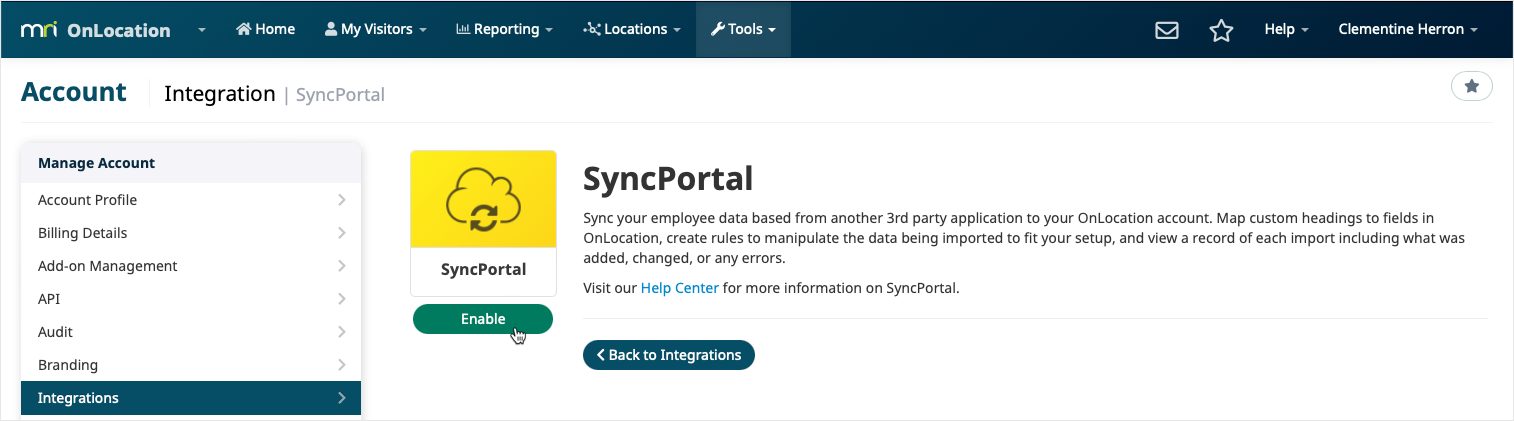
Task: Open Billing Details in the sidebar
Action: point(191,233)
